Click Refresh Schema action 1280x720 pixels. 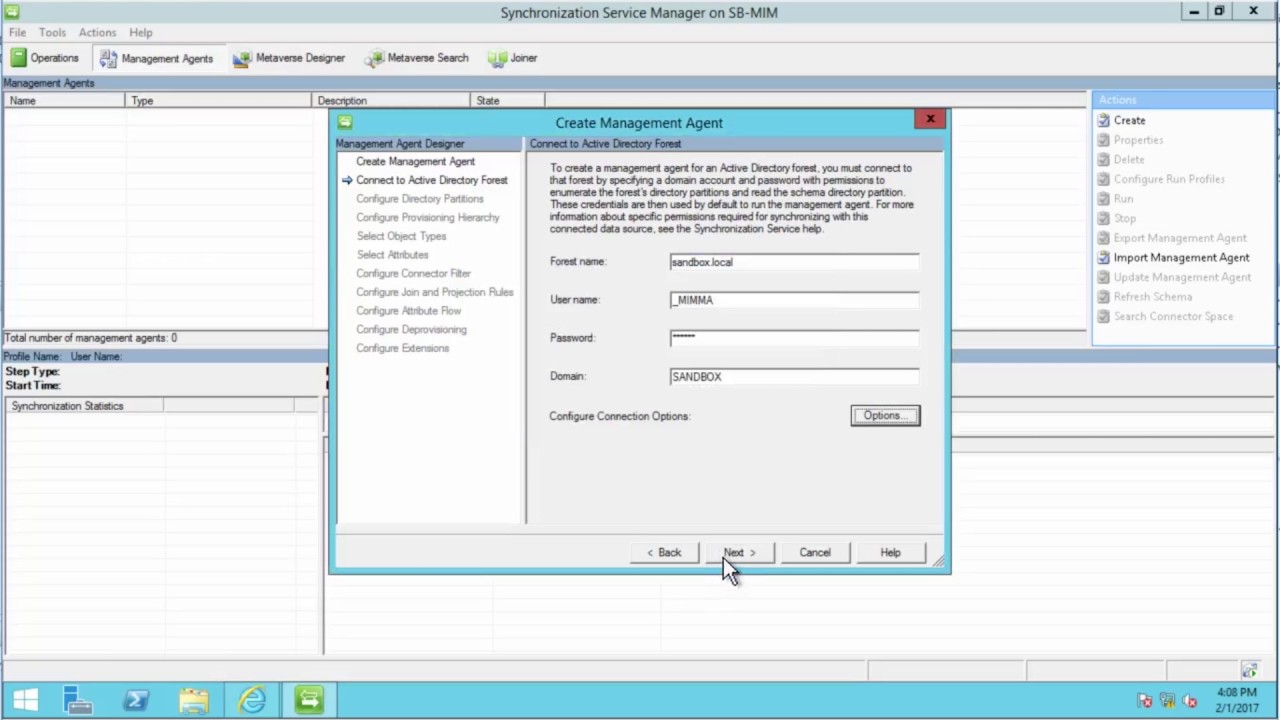click(1153, 296)
